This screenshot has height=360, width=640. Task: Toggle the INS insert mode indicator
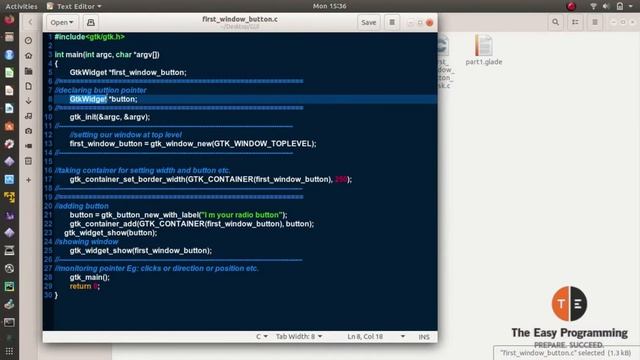(424, 337)
